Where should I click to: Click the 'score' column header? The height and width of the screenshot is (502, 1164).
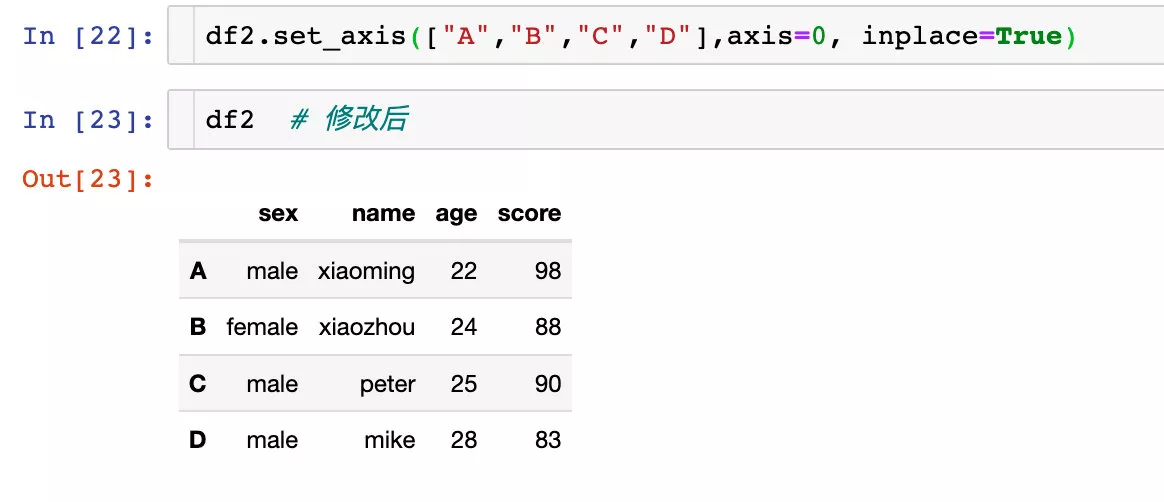pos(529,214)
